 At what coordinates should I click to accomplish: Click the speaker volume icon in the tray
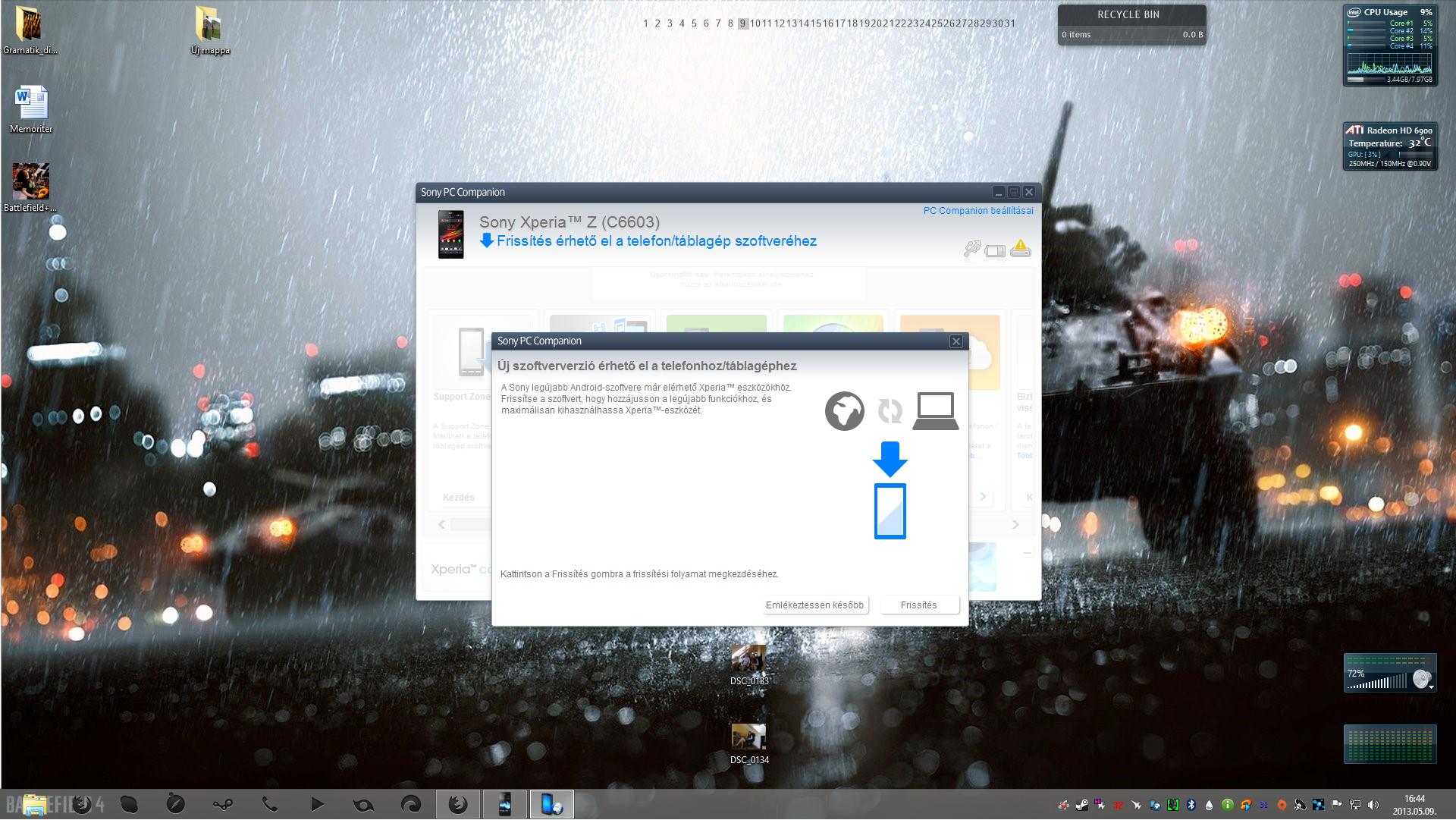click(x=1373, y=805)
